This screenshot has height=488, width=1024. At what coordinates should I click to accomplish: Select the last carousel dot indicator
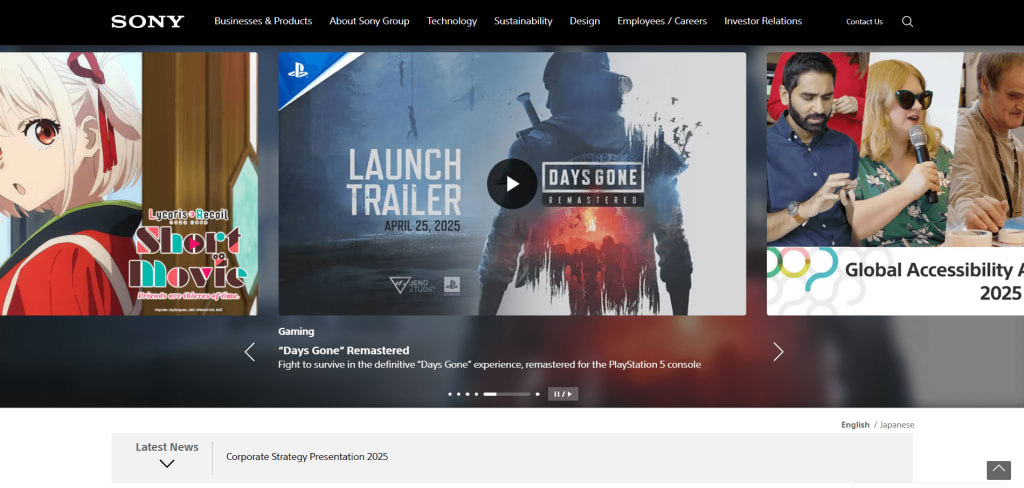(537, 394)
